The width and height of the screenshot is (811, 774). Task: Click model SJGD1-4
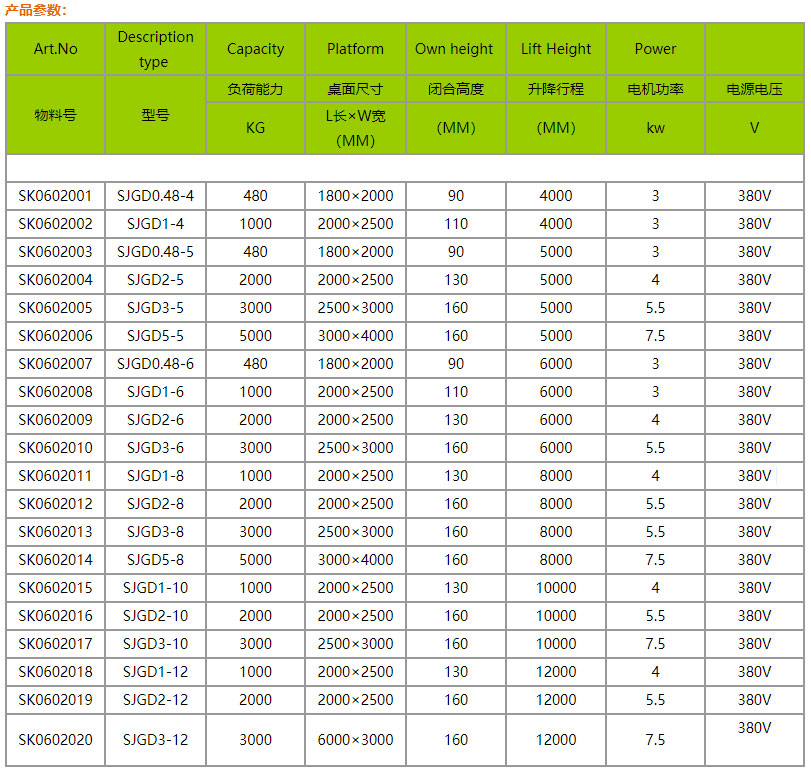pos(155,224)
